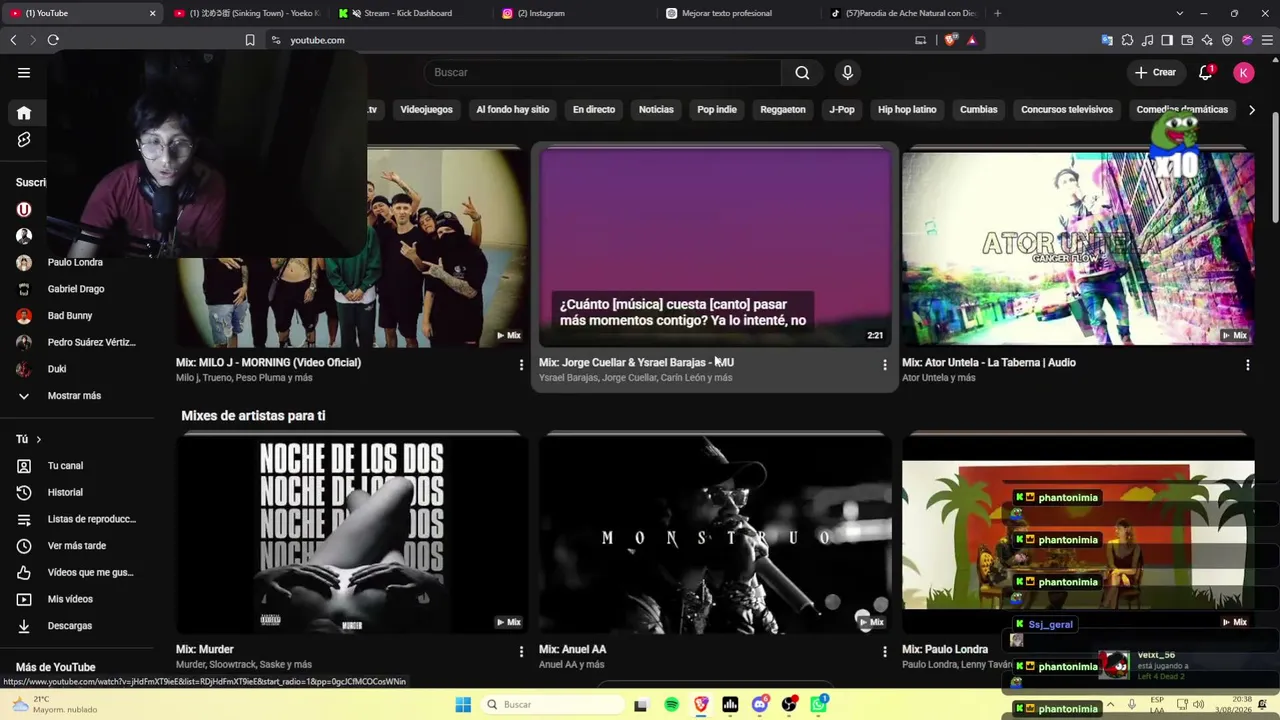Open the Bad Bunny subscription

pyautogui.click(x=69, y=316)
